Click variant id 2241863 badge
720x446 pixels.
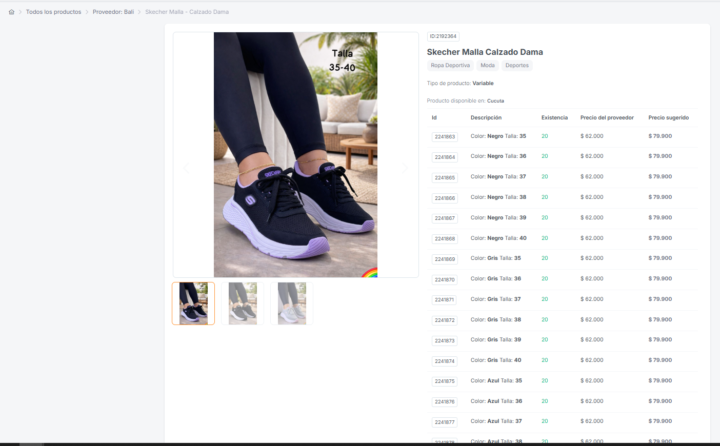pyautogui.click(x=444, y=136)
